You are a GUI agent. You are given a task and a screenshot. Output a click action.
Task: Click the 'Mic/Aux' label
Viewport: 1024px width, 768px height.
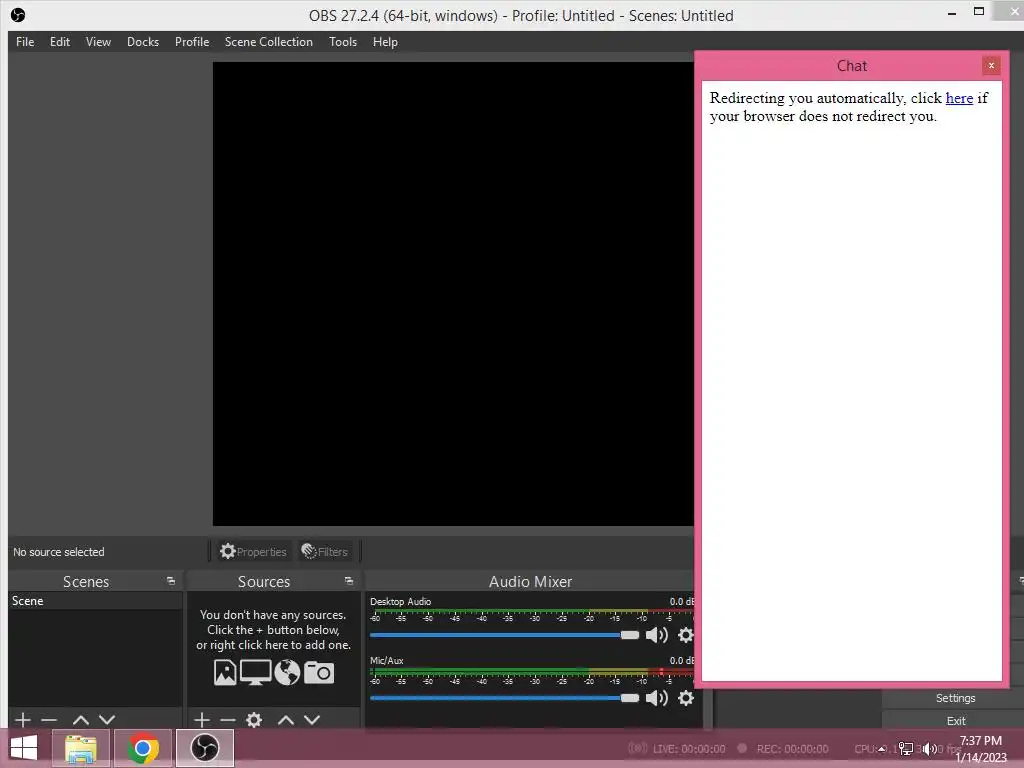tap(387, 661)
